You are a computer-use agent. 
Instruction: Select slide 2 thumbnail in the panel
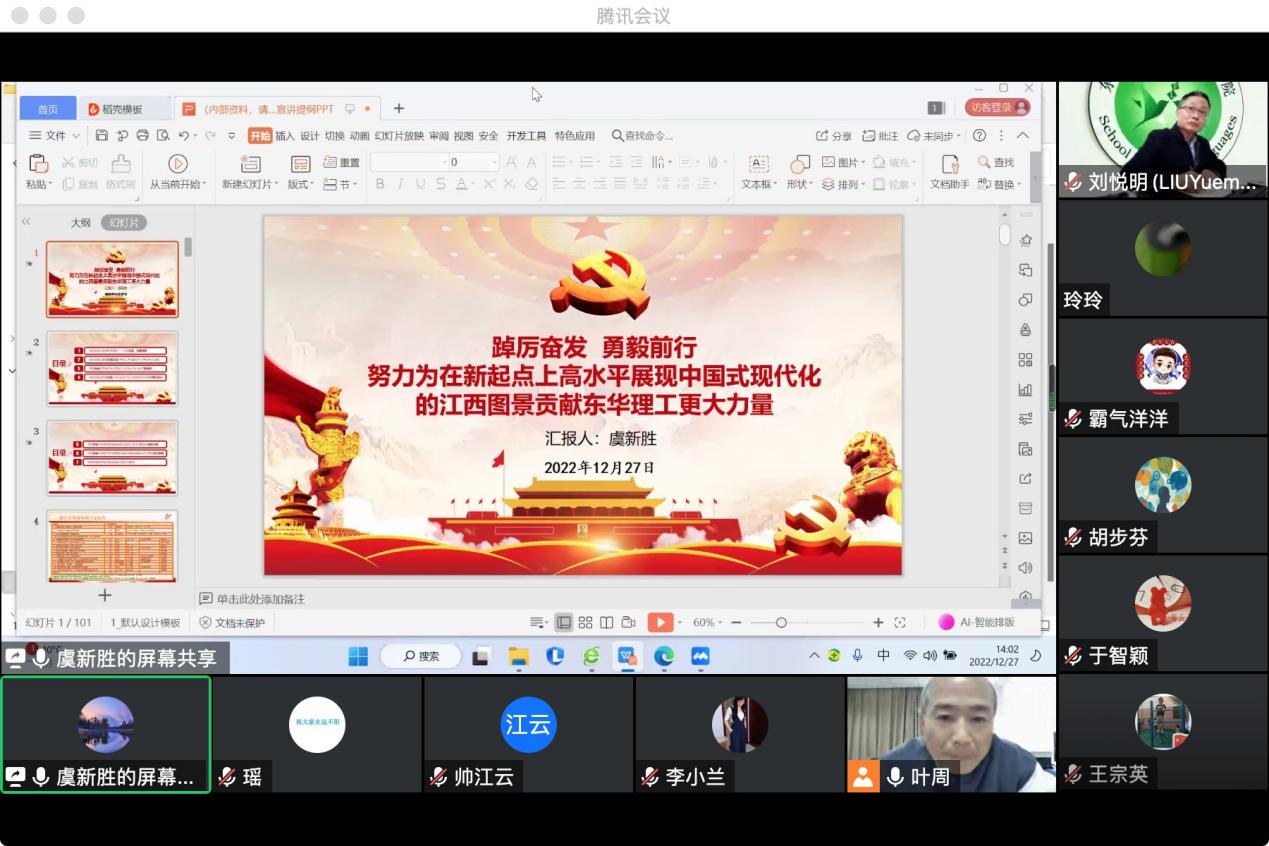[x=112, y=368]
